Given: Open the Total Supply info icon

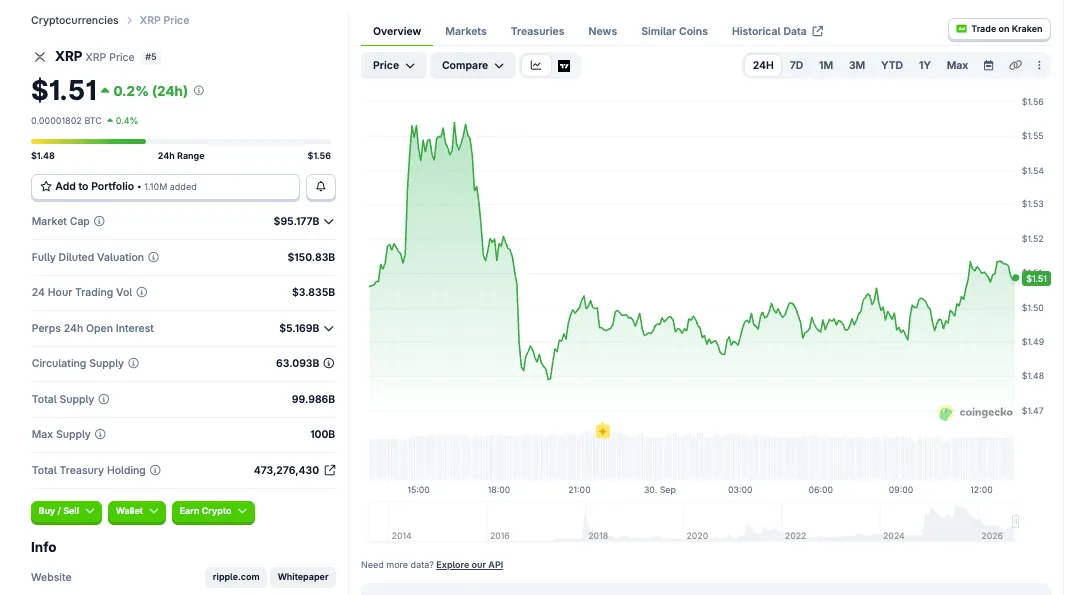Looking at the screenshot, I should click(103, 399).
